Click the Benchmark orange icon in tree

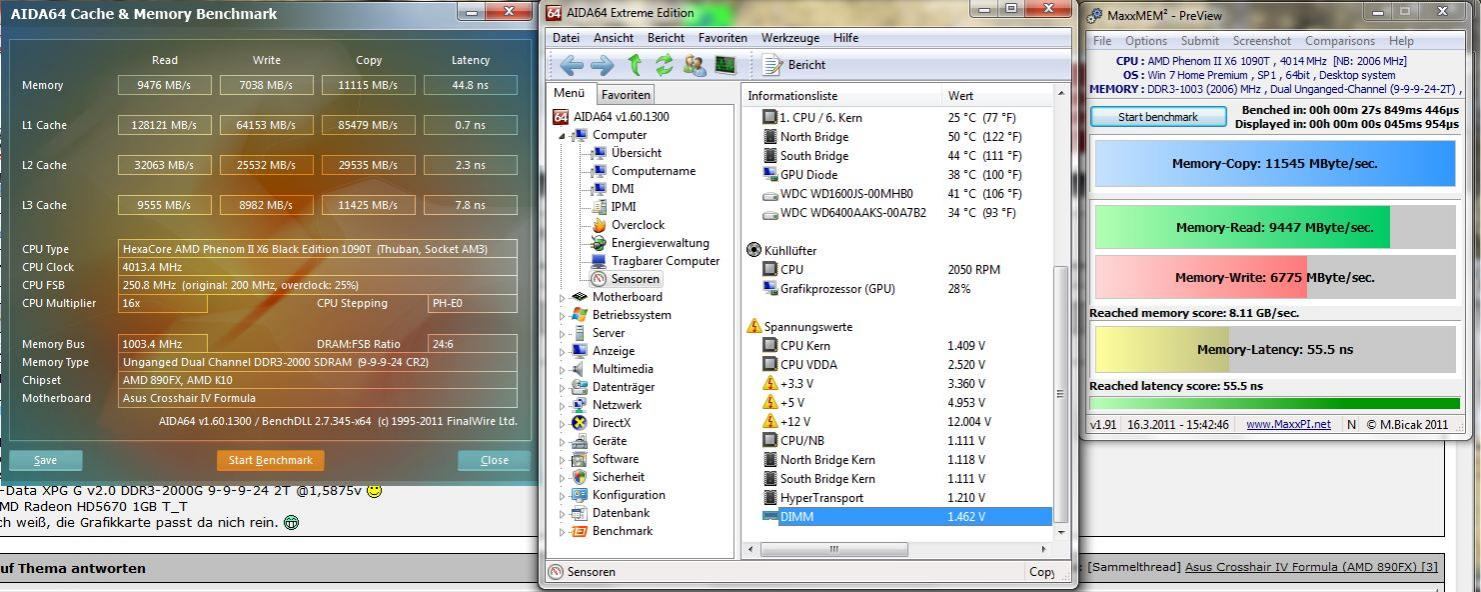[579, 531]
